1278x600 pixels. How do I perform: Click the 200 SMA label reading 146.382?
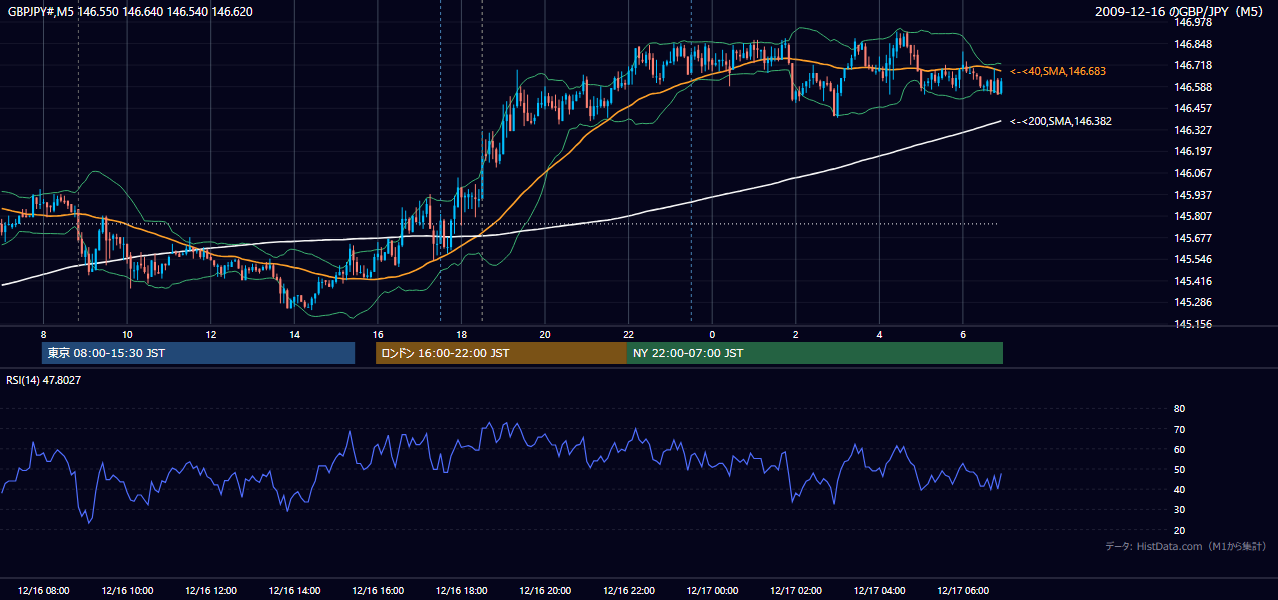(x=1060, y=121)
